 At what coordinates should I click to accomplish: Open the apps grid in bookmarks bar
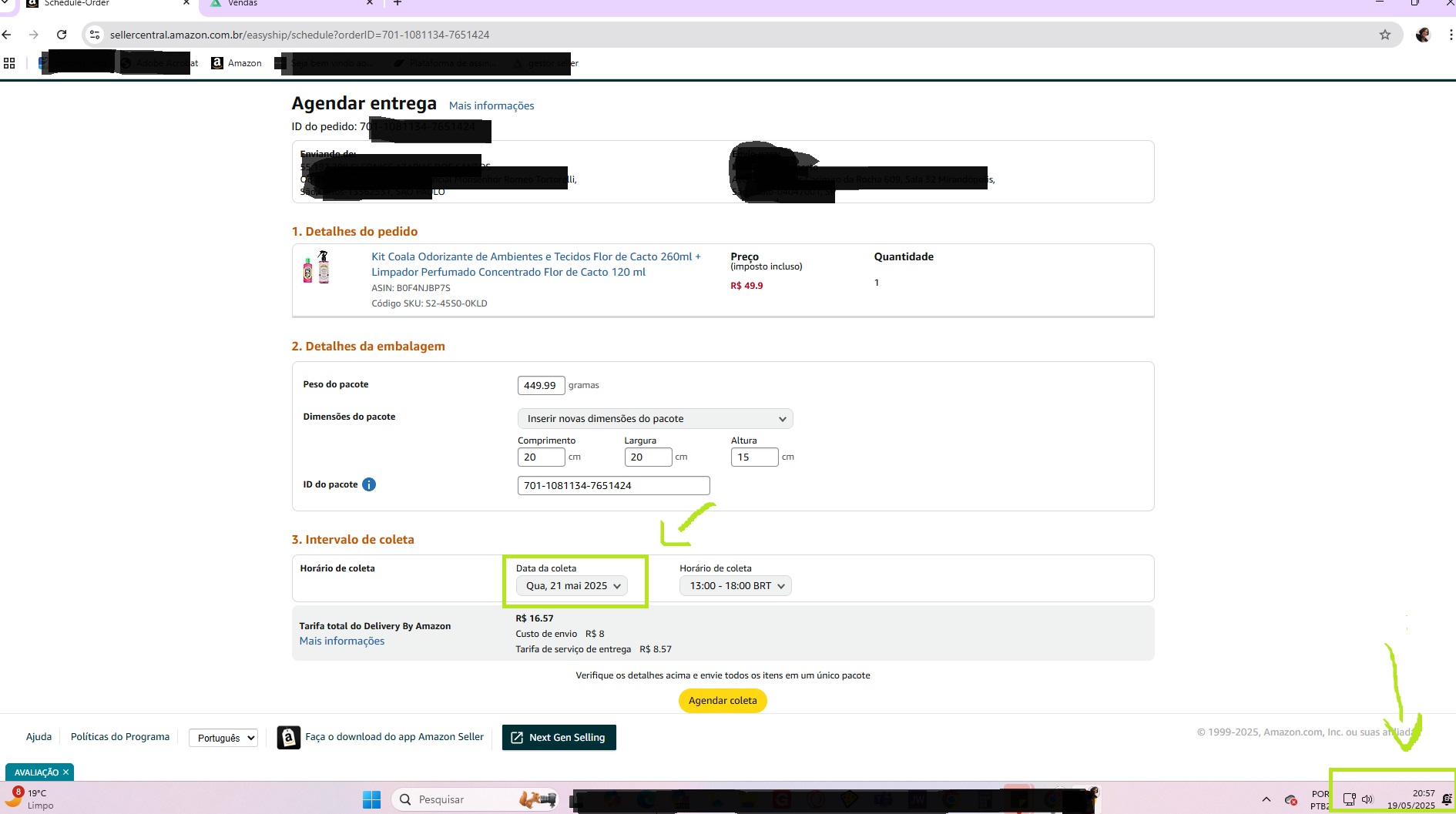coord(9,63)
